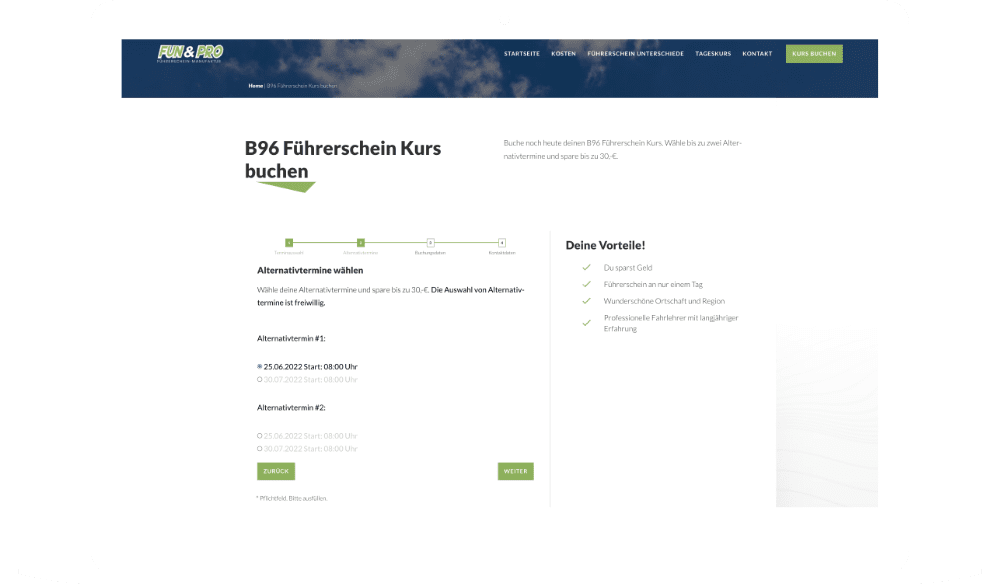
Task: Click the Fun & Pro logo
Action: point(190,53)
